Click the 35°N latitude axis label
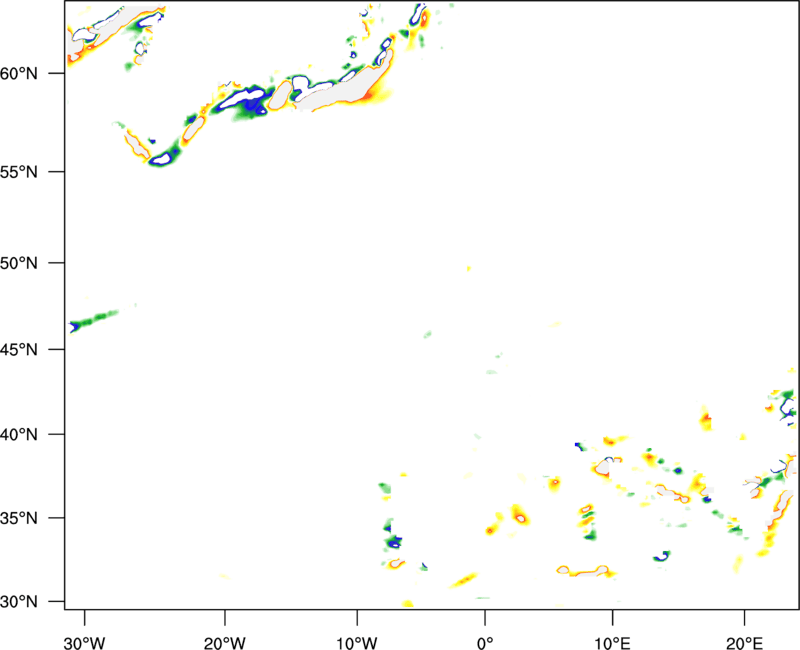 point(19,518)
